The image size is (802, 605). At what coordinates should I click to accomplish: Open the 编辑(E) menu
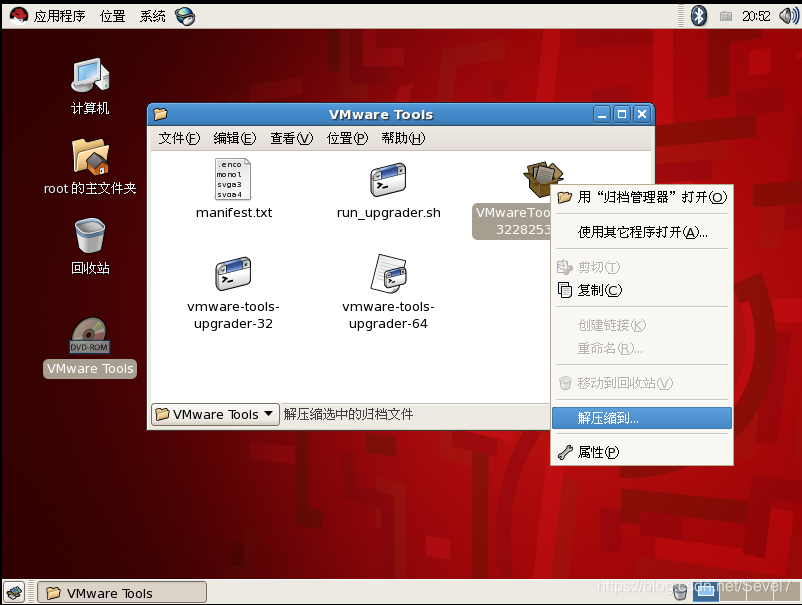(x=235, y=138)
